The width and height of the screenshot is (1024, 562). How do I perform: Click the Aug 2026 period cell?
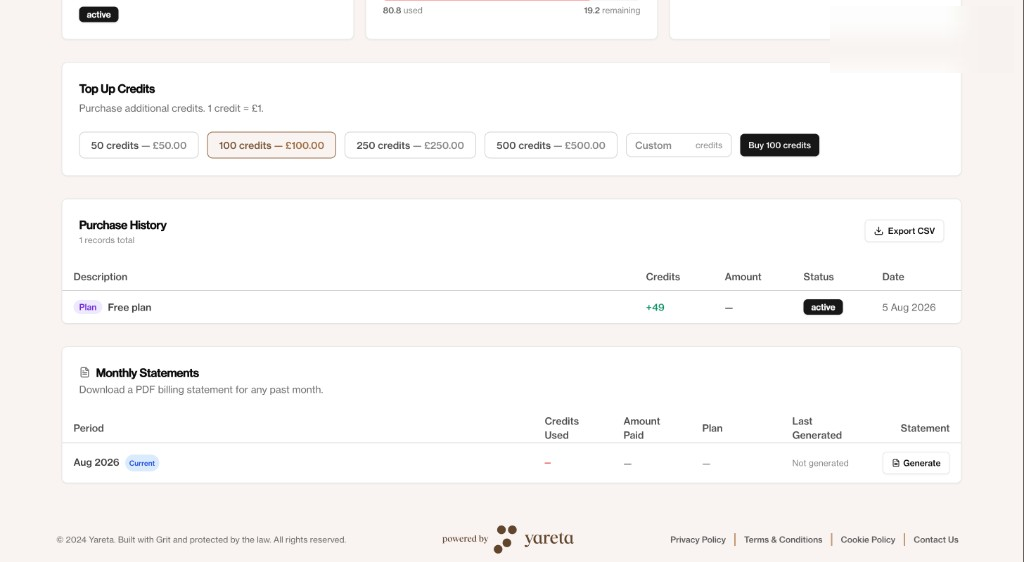96,462
